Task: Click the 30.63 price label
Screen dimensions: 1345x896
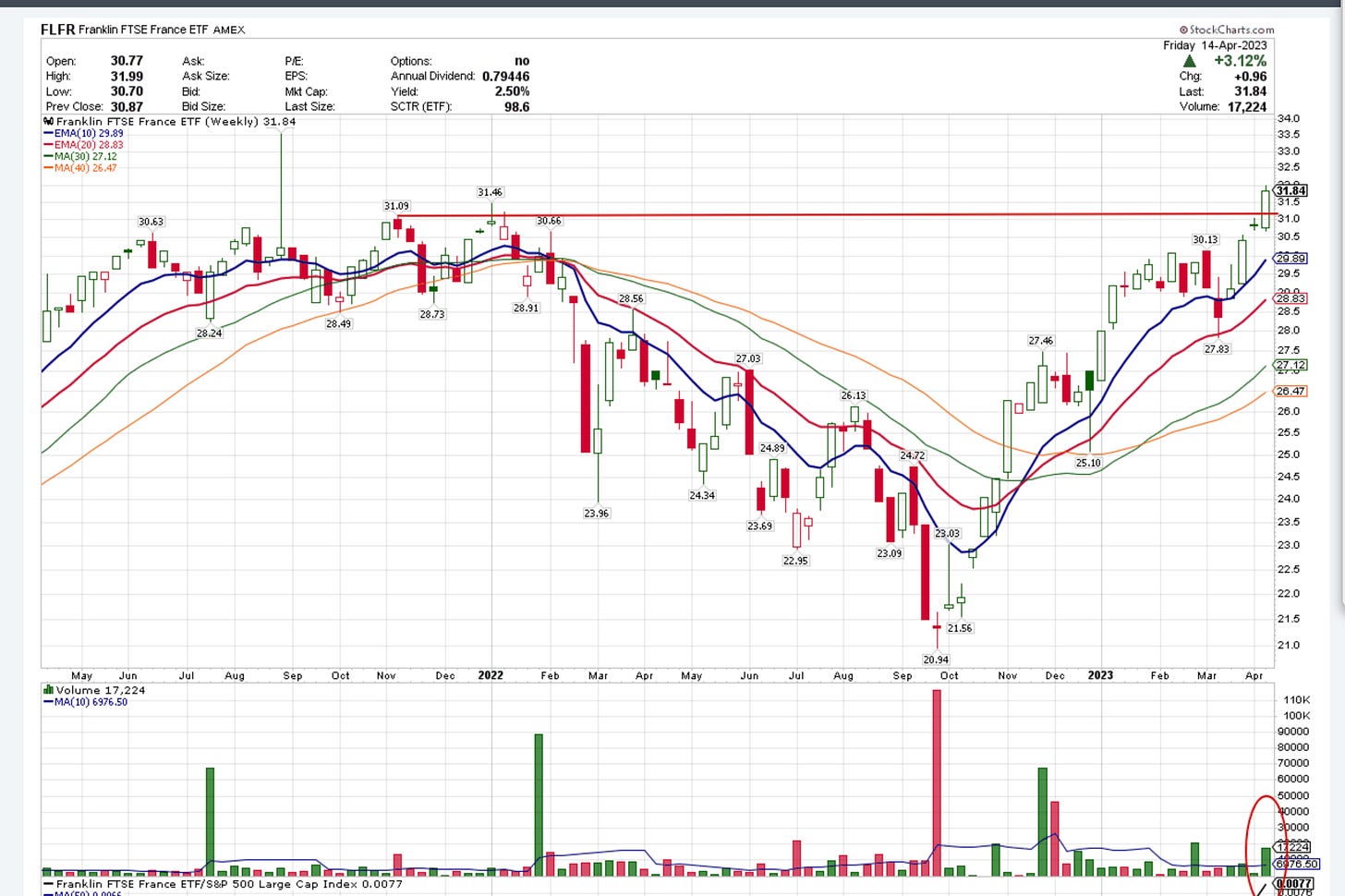Action: pos(151,222)
